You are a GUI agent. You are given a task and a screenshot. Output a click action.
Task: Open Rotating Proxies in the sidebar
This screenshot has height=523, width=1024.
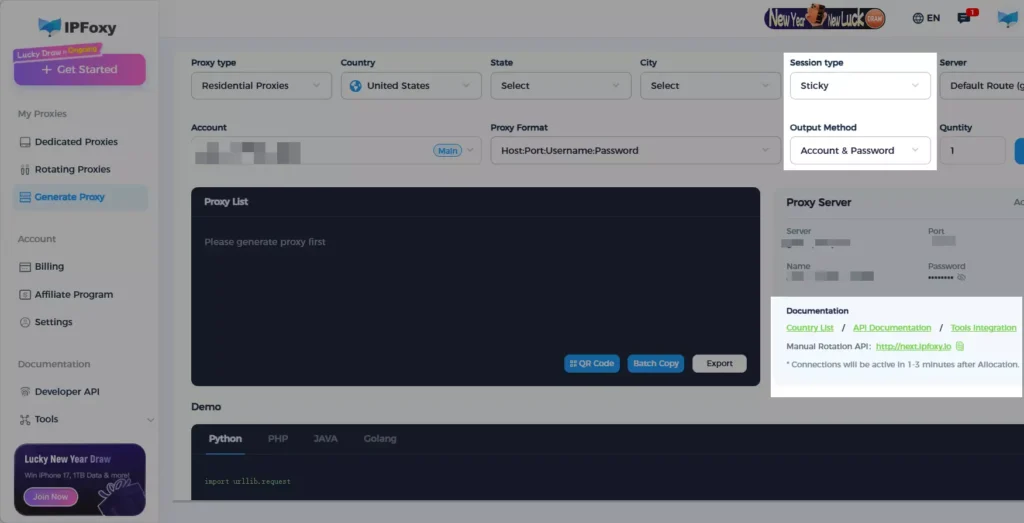[x=72, y=170]
